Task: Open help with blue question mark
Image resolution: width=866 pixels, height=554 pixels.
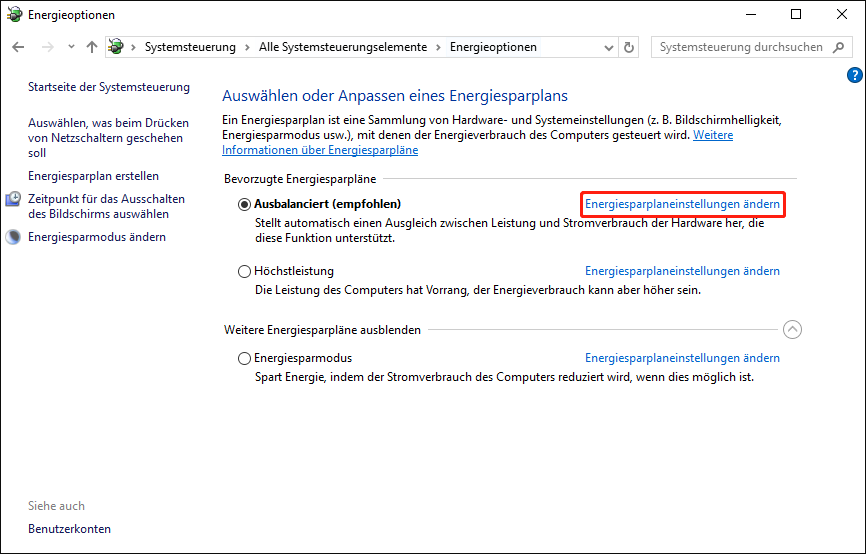Action: click(854, 75)
